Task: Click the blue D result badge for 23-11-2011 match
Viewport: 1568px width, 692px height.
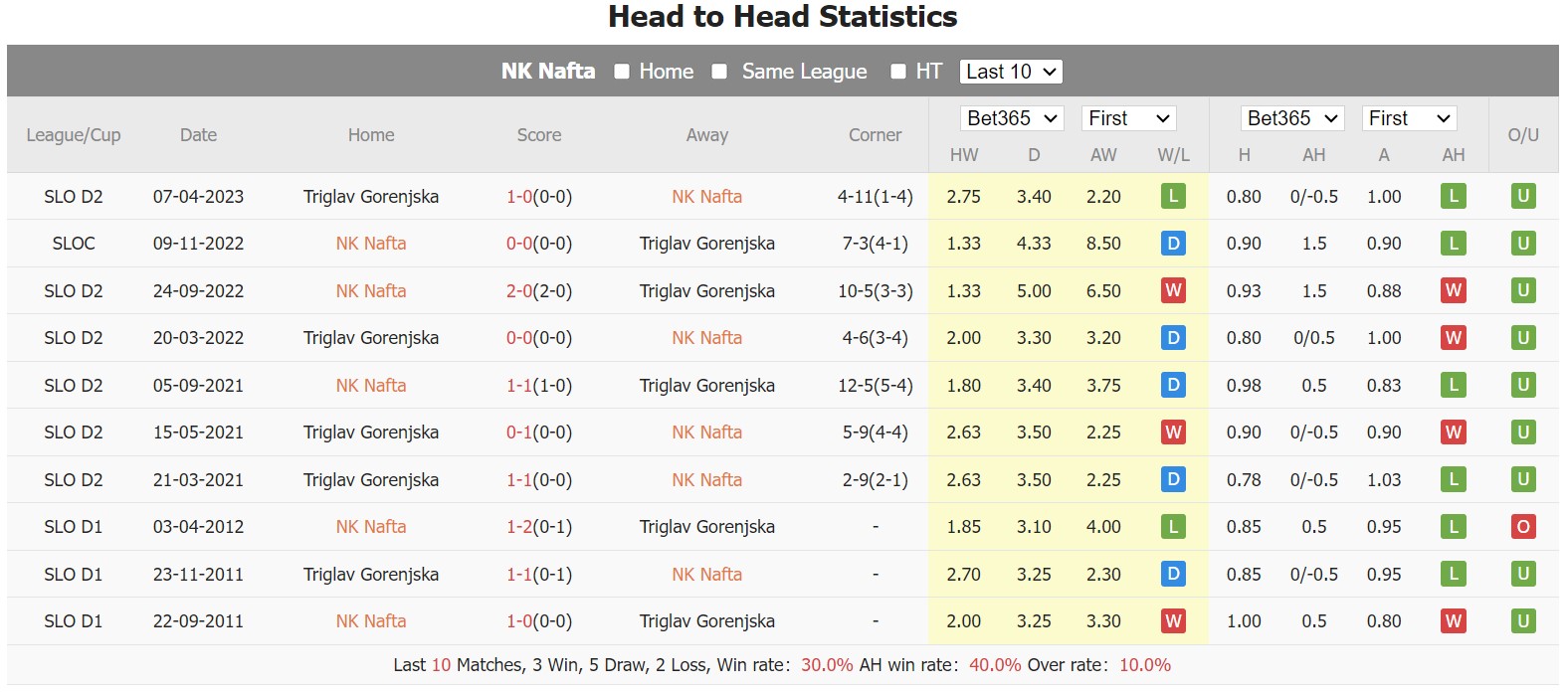Action: pos(1173,574)
